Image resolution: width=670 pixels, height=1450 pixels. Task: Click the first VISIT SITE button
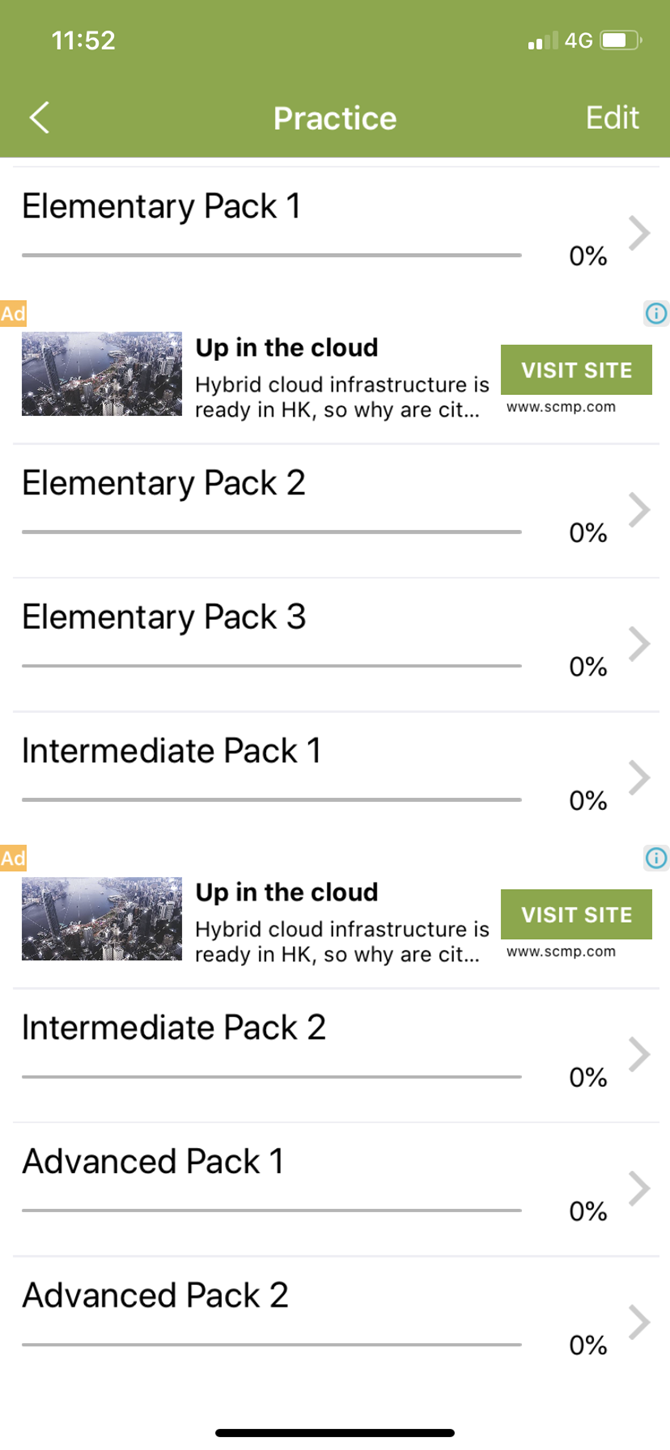[576, 370]
